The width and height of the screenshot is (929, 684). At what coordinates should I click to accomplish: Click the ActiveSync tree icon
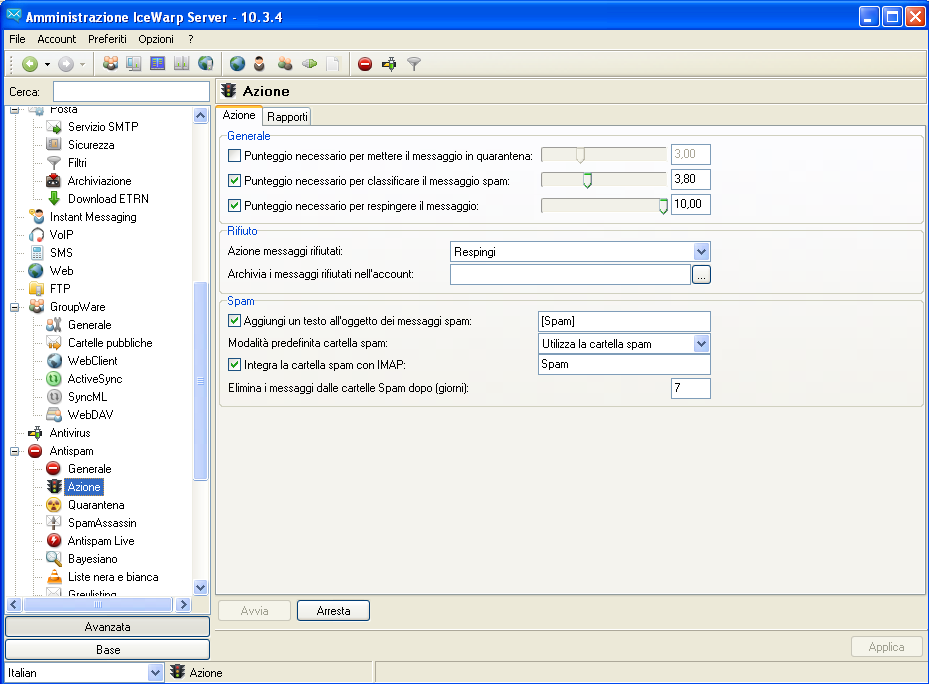[54, 379]
